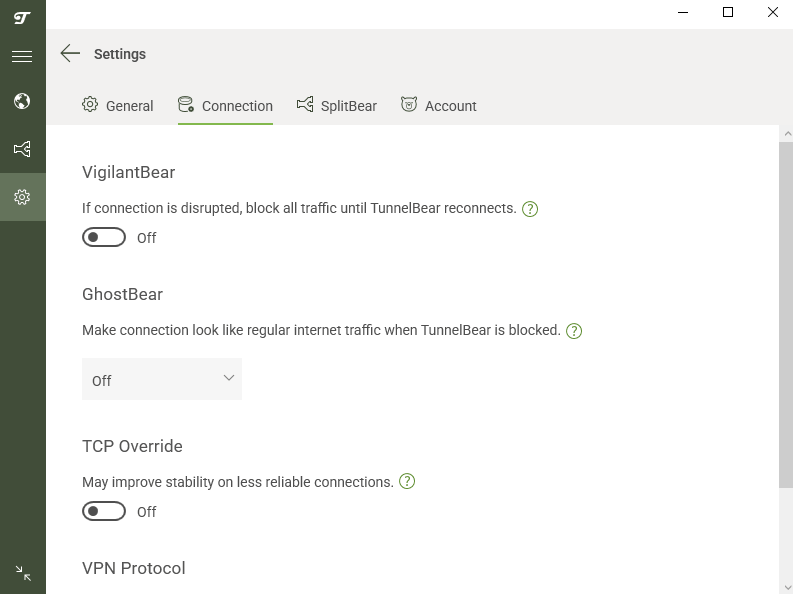Open help for VigilantBear

coord(530,209)
